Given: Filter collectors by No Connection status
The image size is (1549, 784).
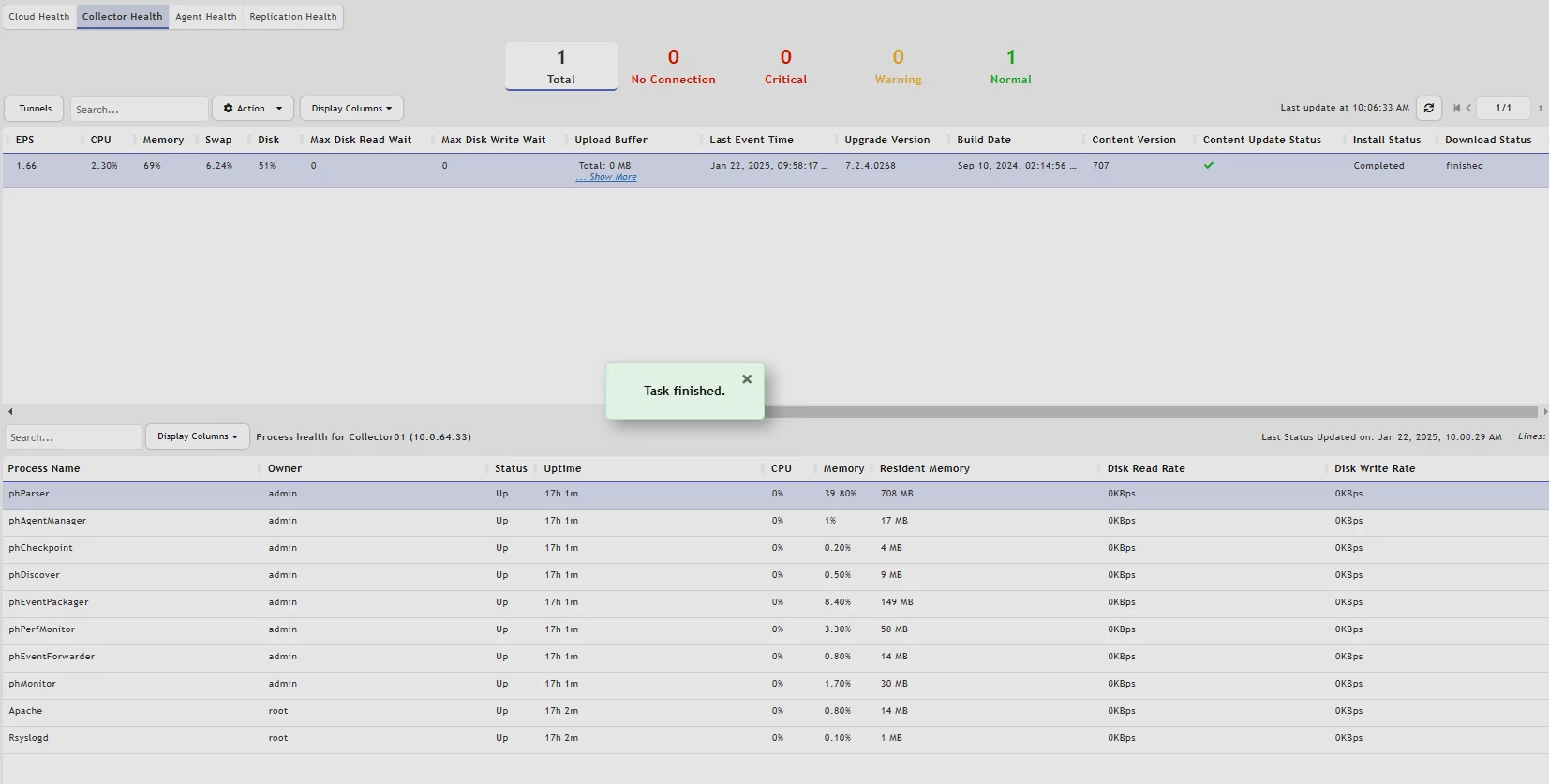Looking at the screenshot, I should [x=673, y=67].
